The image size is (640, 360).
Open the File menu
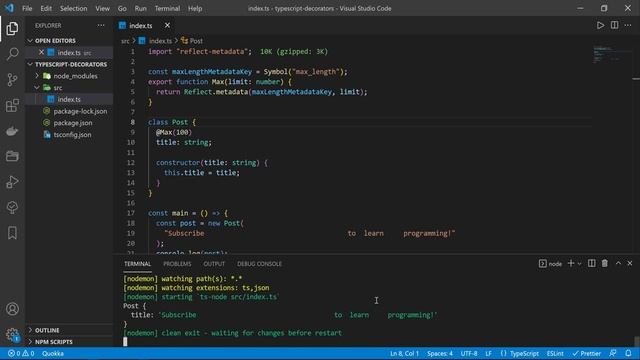pyautogui.click(x=27, y=8)
